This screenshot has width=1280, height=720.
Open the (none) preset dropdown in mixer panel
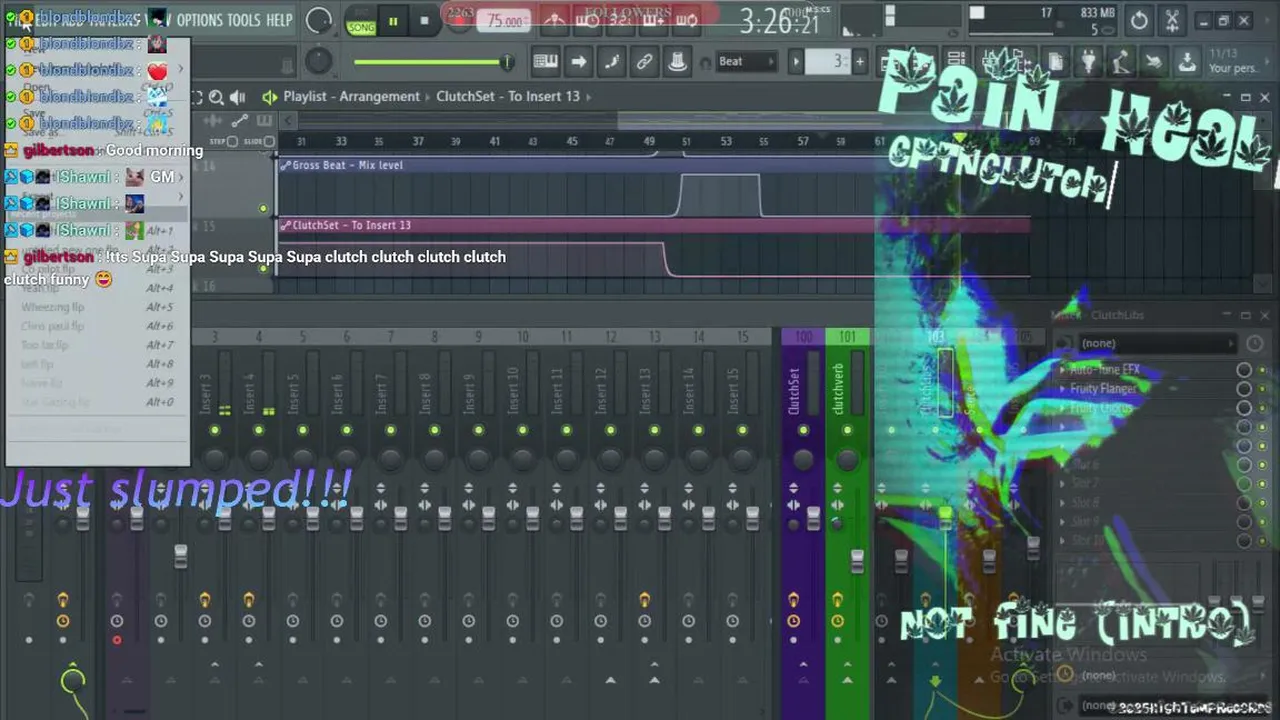[1156, 343]
